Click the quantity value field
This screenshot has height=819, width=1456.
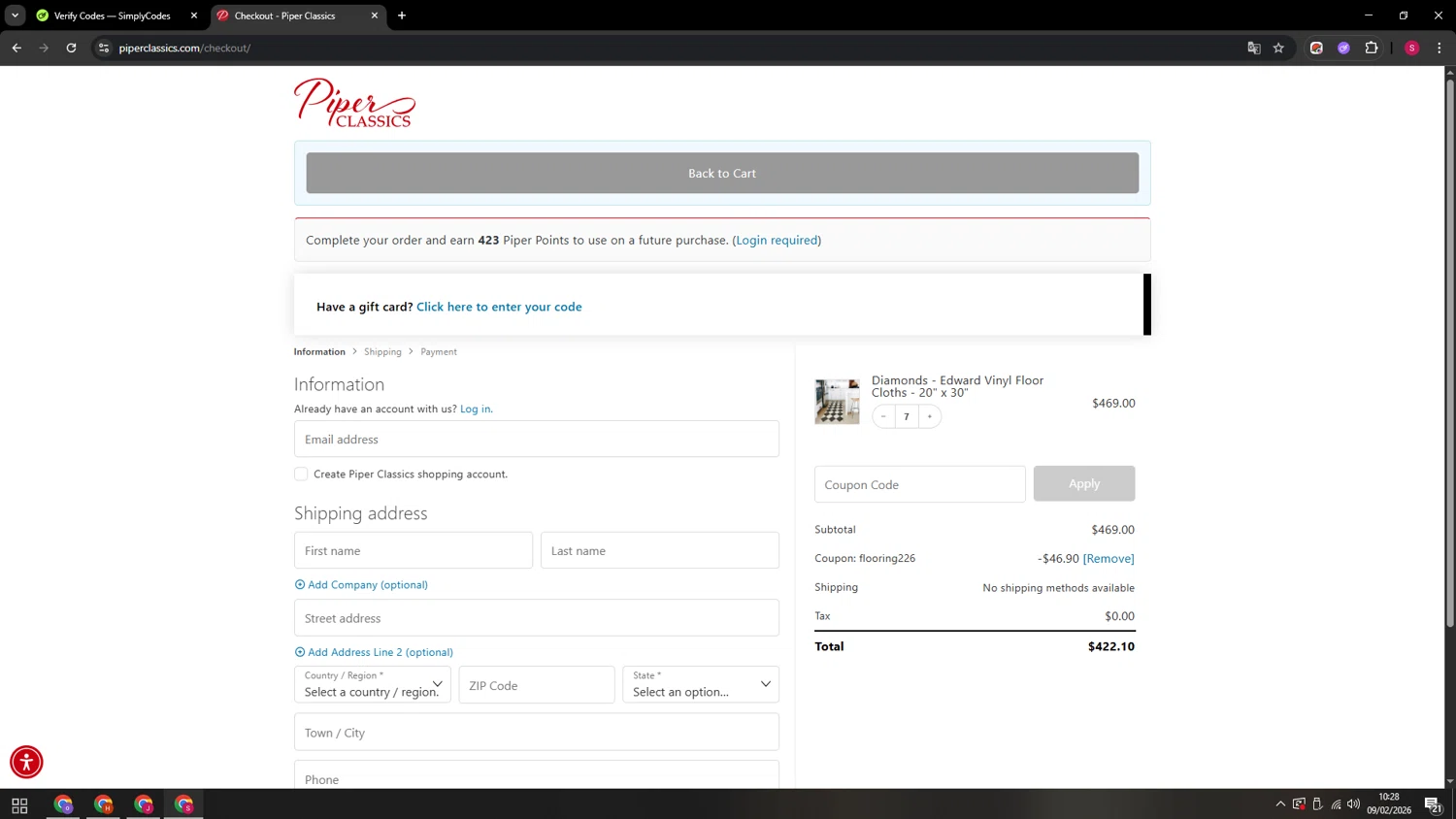pos(907,416)
